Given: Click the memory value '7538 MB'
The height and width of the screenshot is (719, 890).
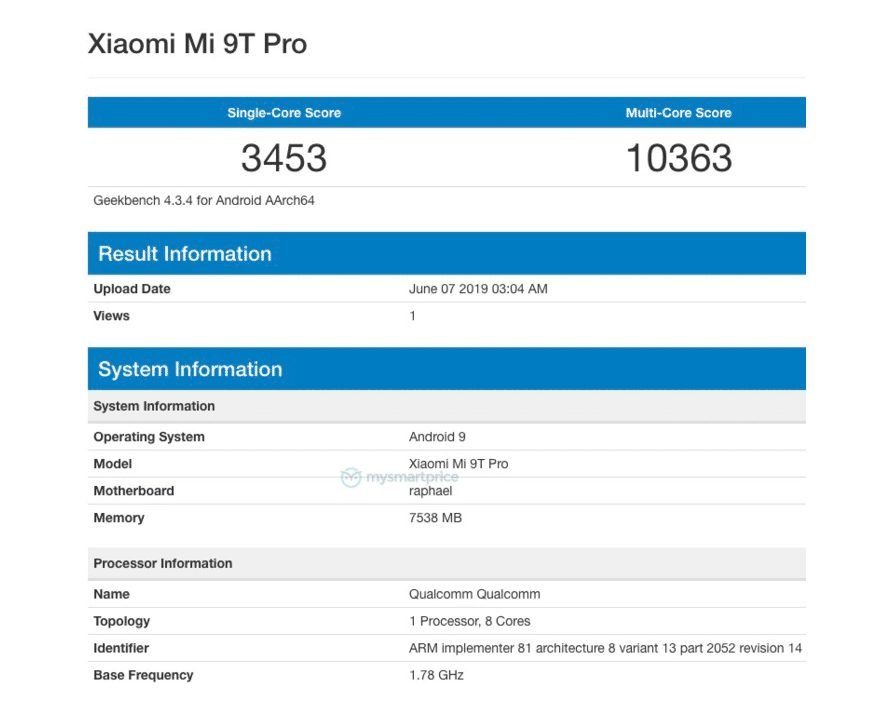Looking at the screenshot, I should [x=435, y=518].
